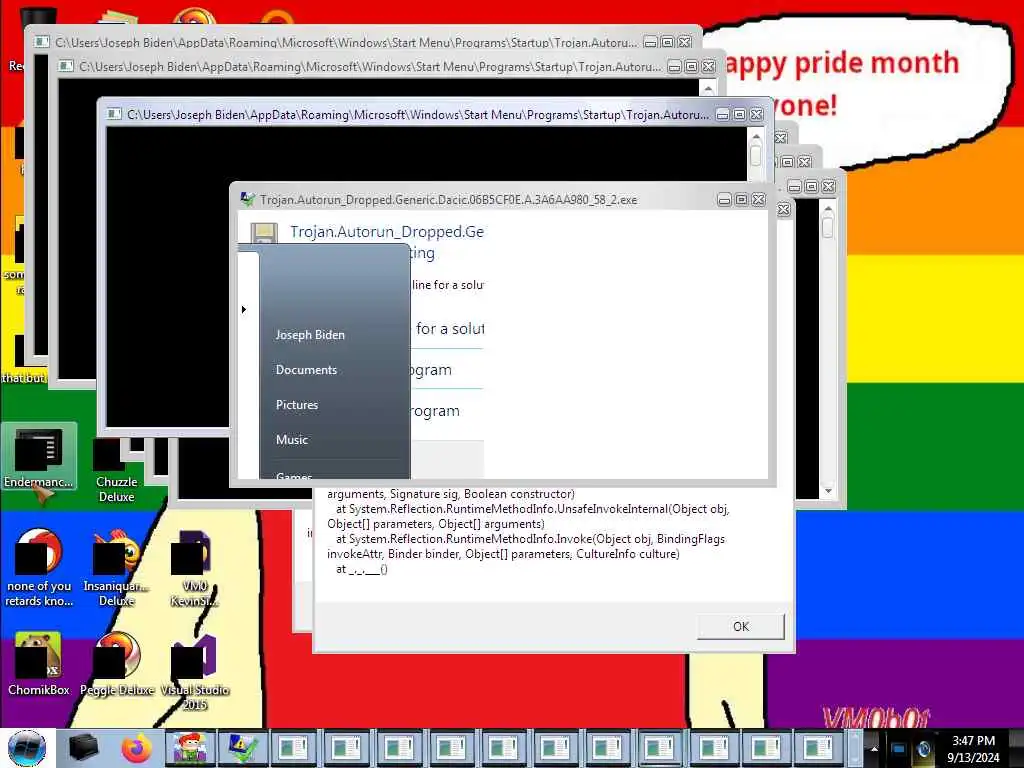Click the rightmost console window's scroll up arrow
Image resolution: width=1024 pixels, height=768 pixels.
point(828,209)
